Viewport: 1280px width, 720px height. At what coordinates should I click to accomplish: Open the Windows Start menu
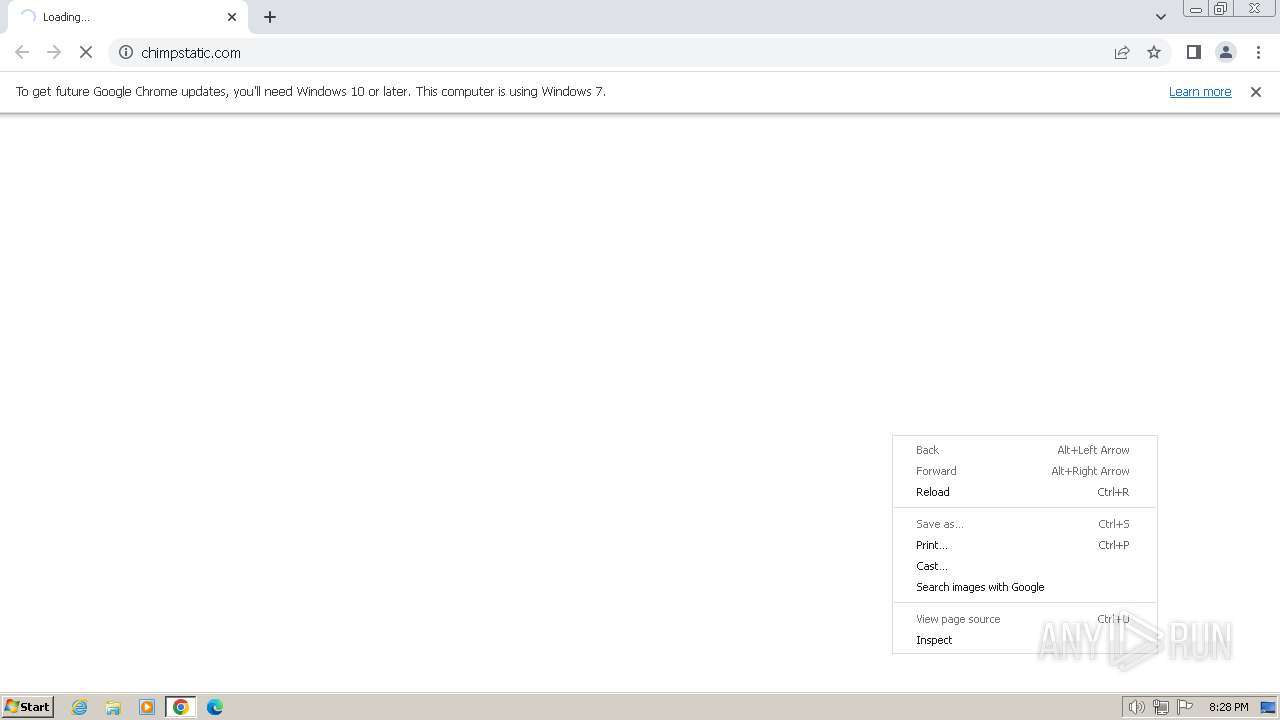(x=28, y=707)
